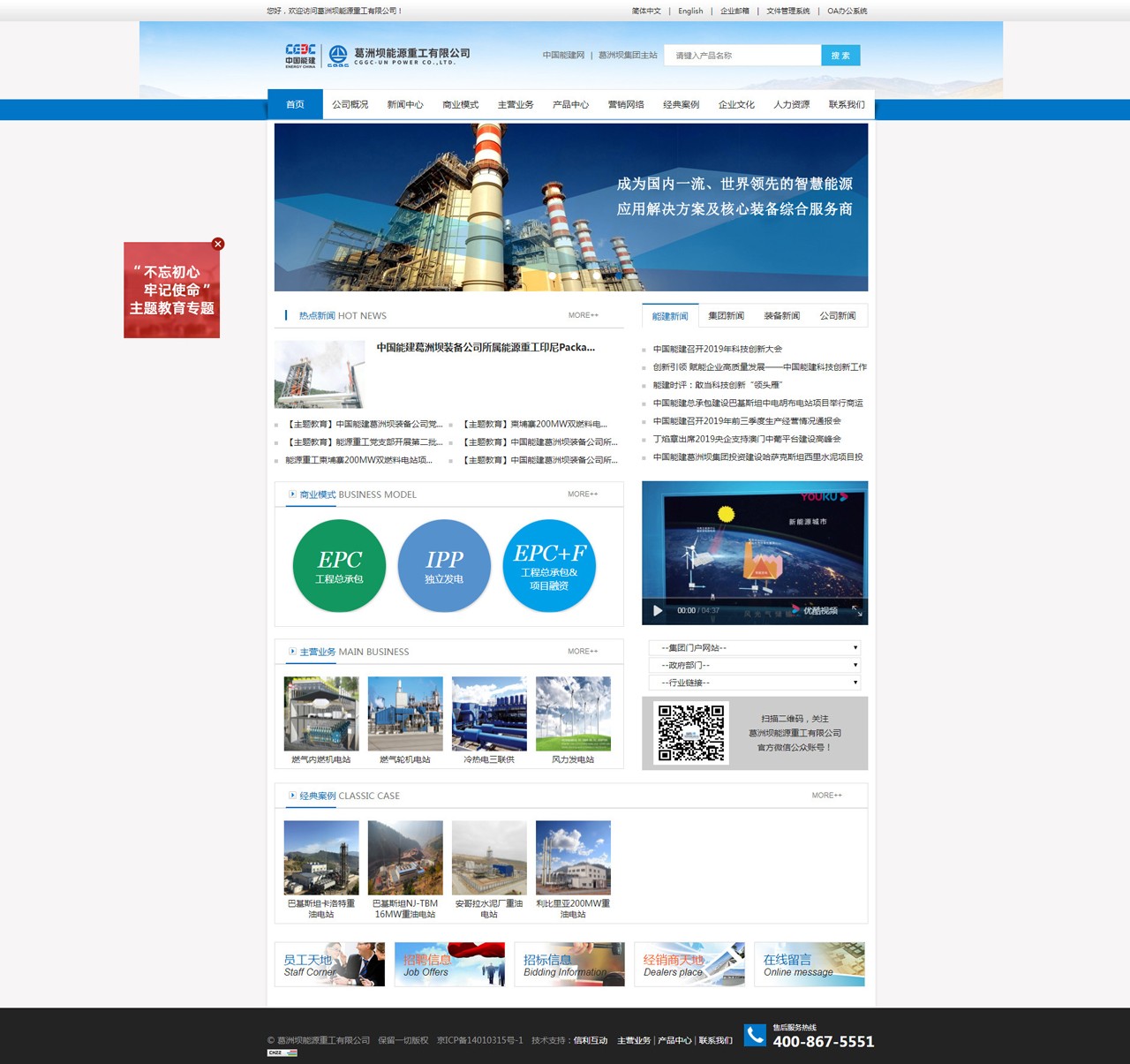Close the red floating education banner
This screenshot has height=1064, width=1130.
click(218, 244)
